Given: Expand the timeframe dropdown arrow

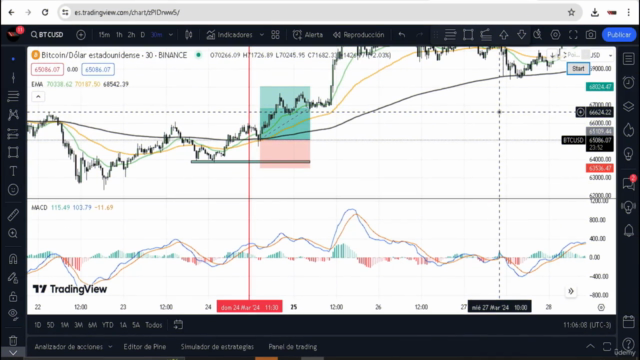Looking at the screenshot, I should click(171, 35).
